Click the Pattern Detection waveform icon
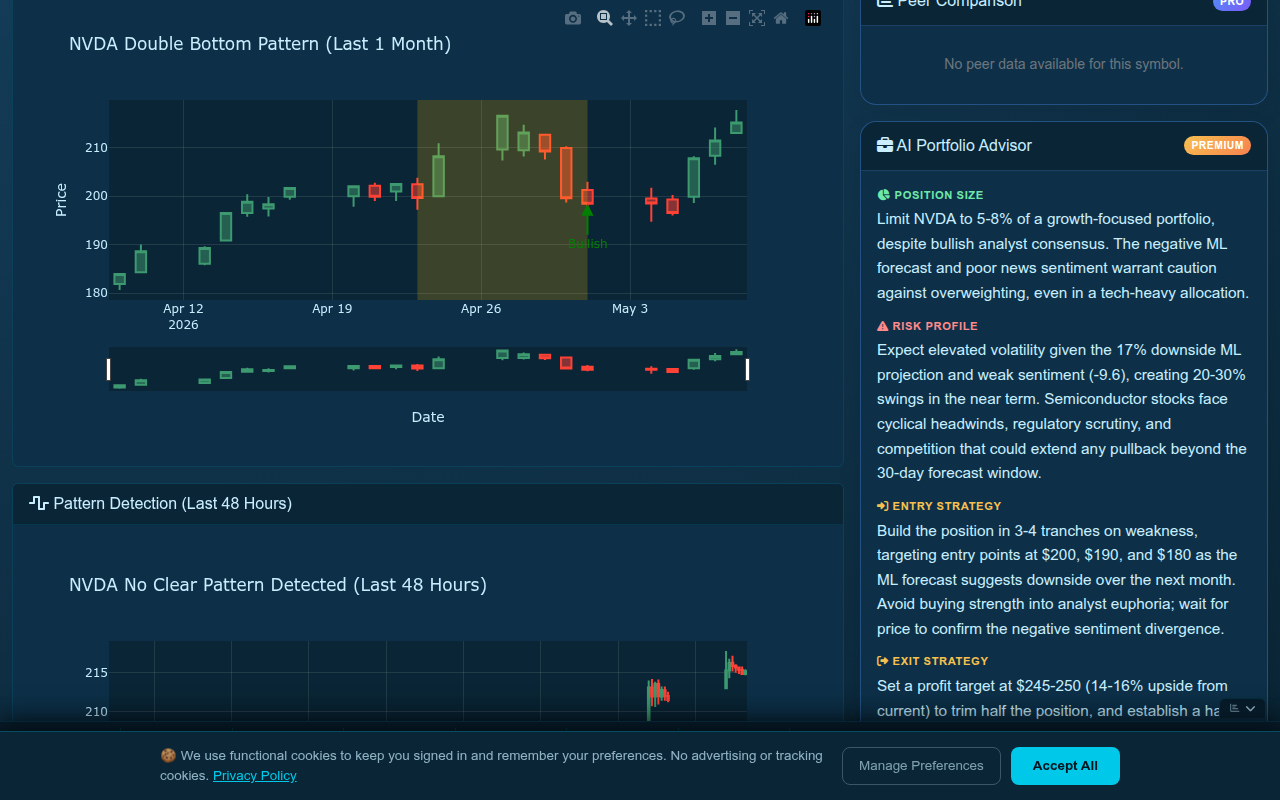1280x800 pixels. tap(39, 503)
